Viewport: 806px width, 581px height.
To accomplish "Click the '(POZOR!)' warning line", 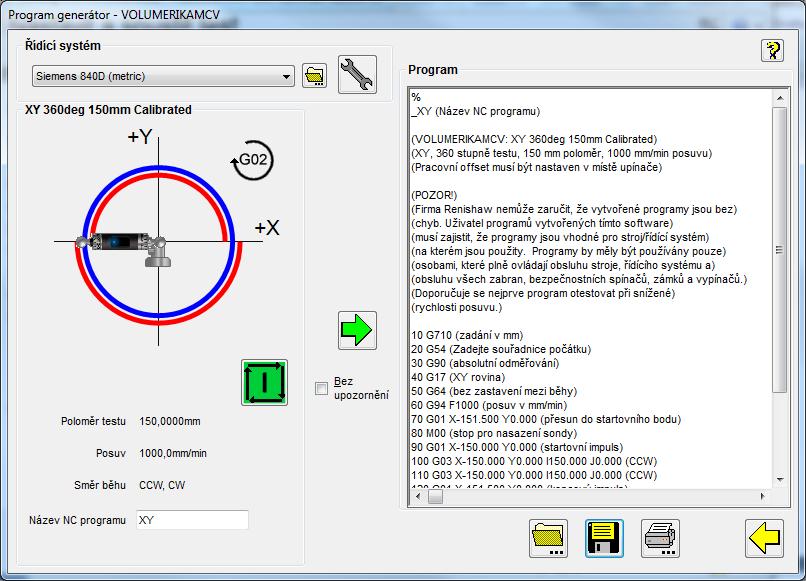I will tap(434, 195).
